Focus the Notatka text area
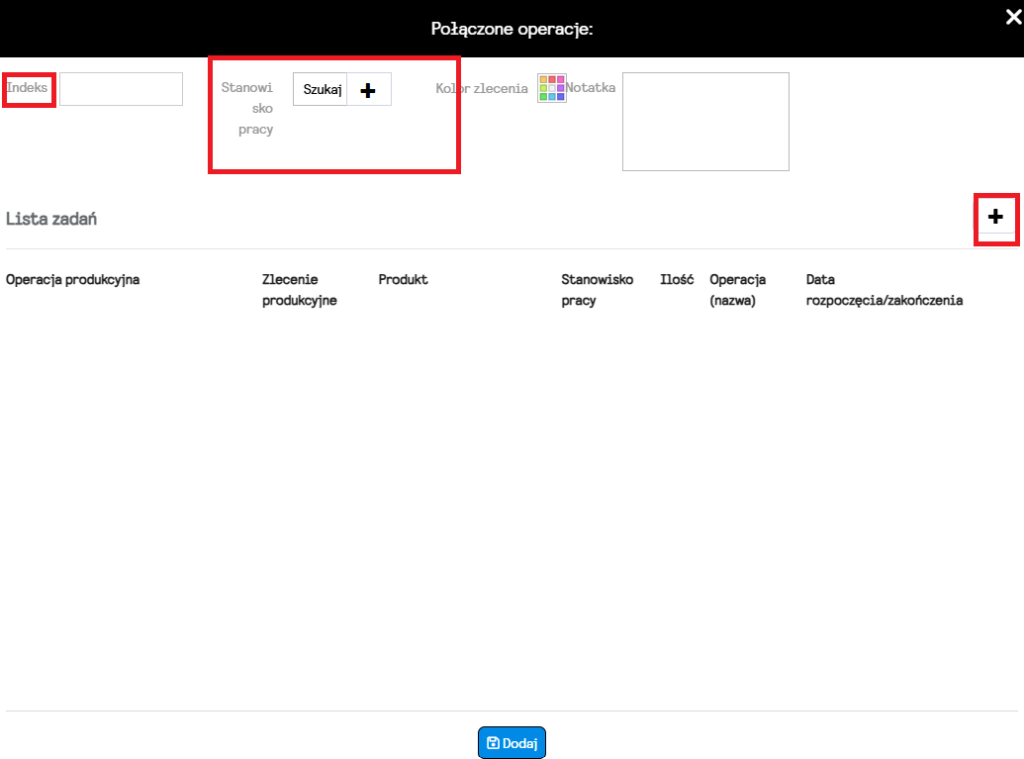This screenshot has height=759, width=1024. [x=705, y=121]
